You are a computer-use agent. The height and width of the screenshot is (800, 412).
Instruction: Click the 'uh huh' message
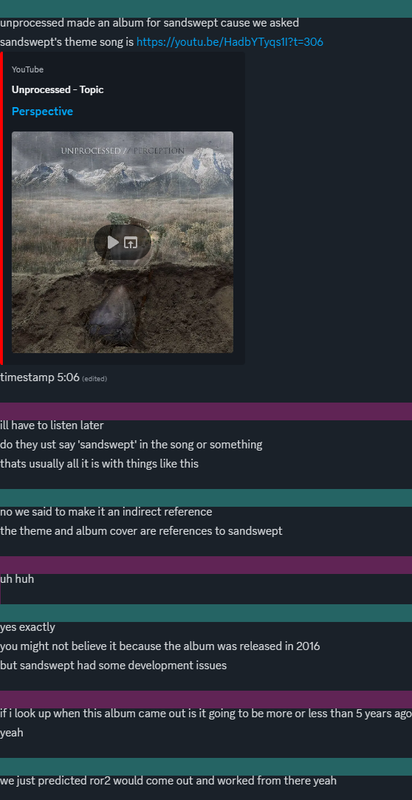pyautogui.click(x=17, y=579)
